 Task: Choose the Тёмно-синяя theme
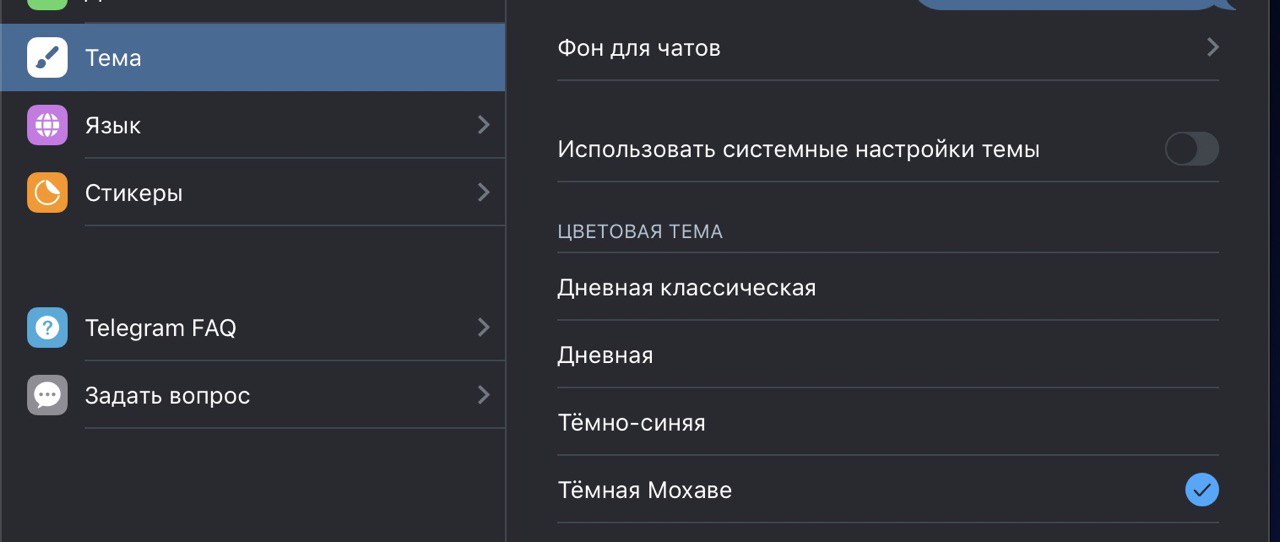(x=631, y=423)
